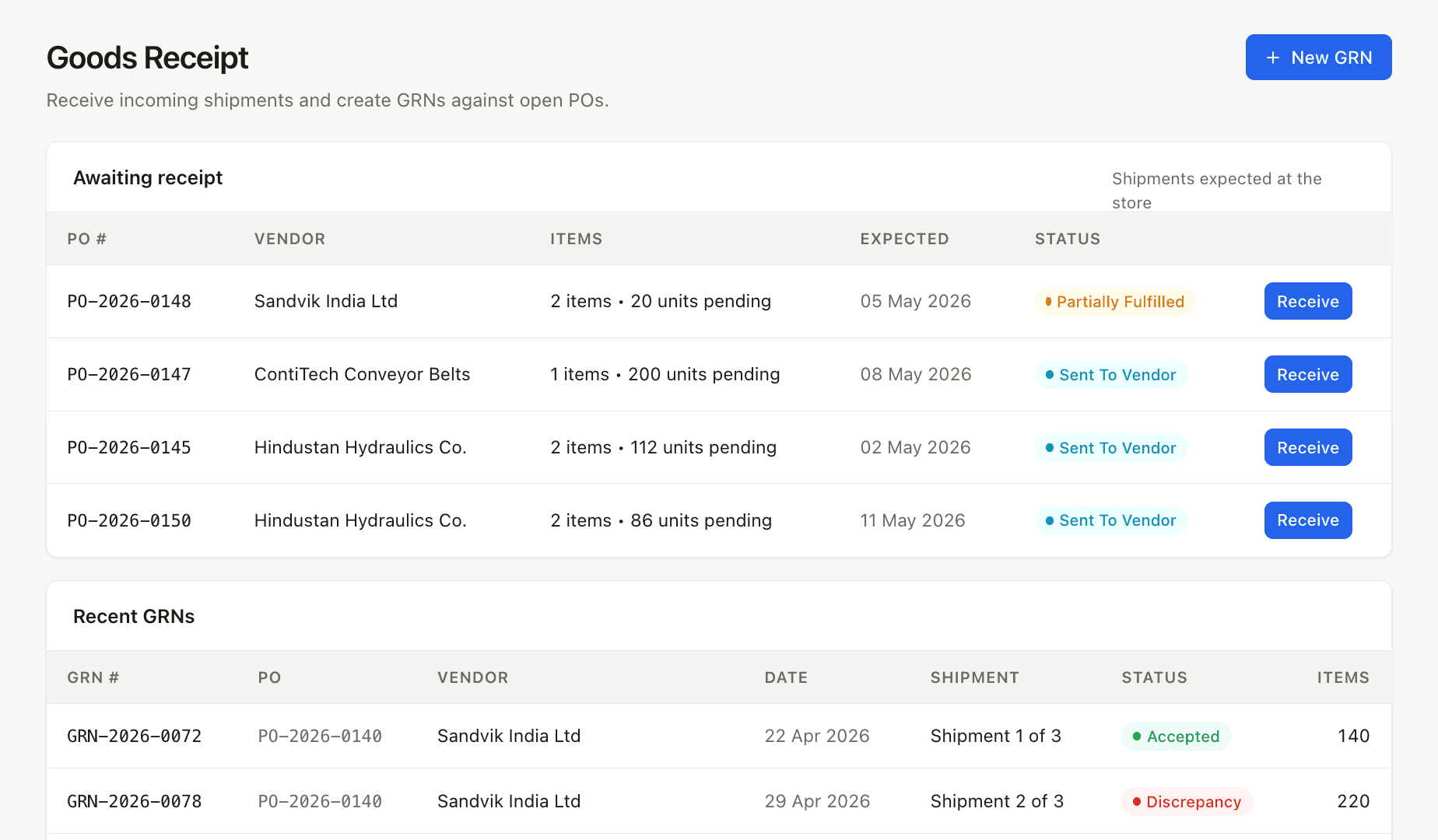Image resolution: width=1438 pixels, height=840 pixels.
Task: Click the plus icon in New GRN
Action: coord(1273,58)
